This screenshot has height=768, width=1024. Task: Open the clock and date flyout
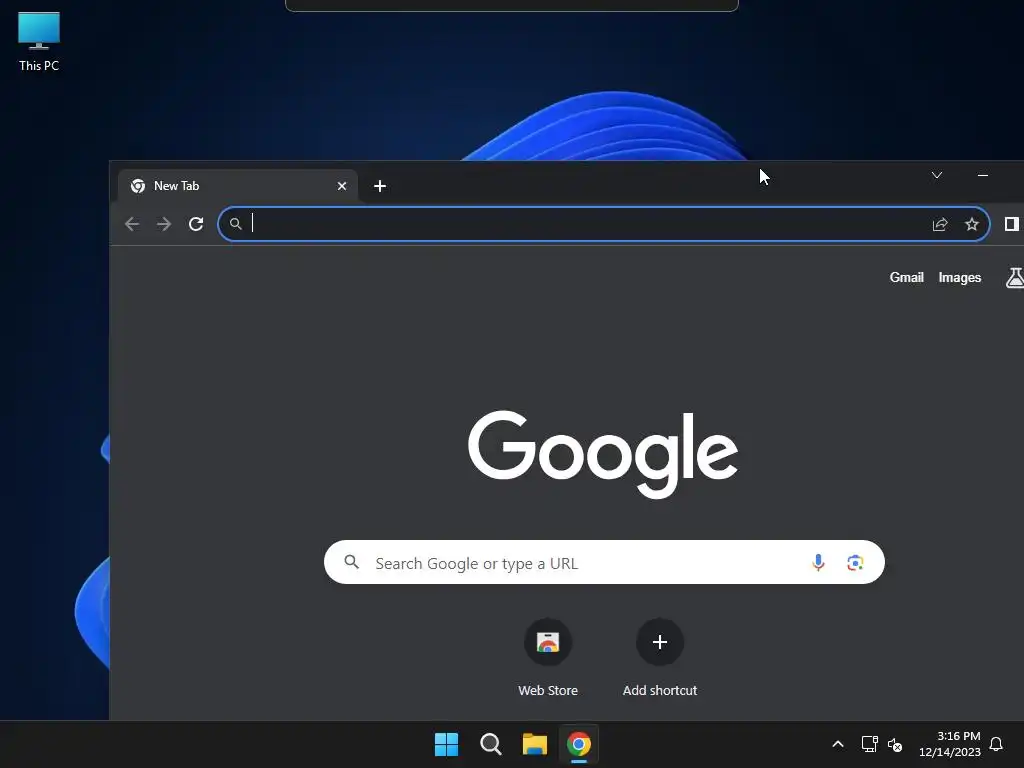[x=950, y=744]
